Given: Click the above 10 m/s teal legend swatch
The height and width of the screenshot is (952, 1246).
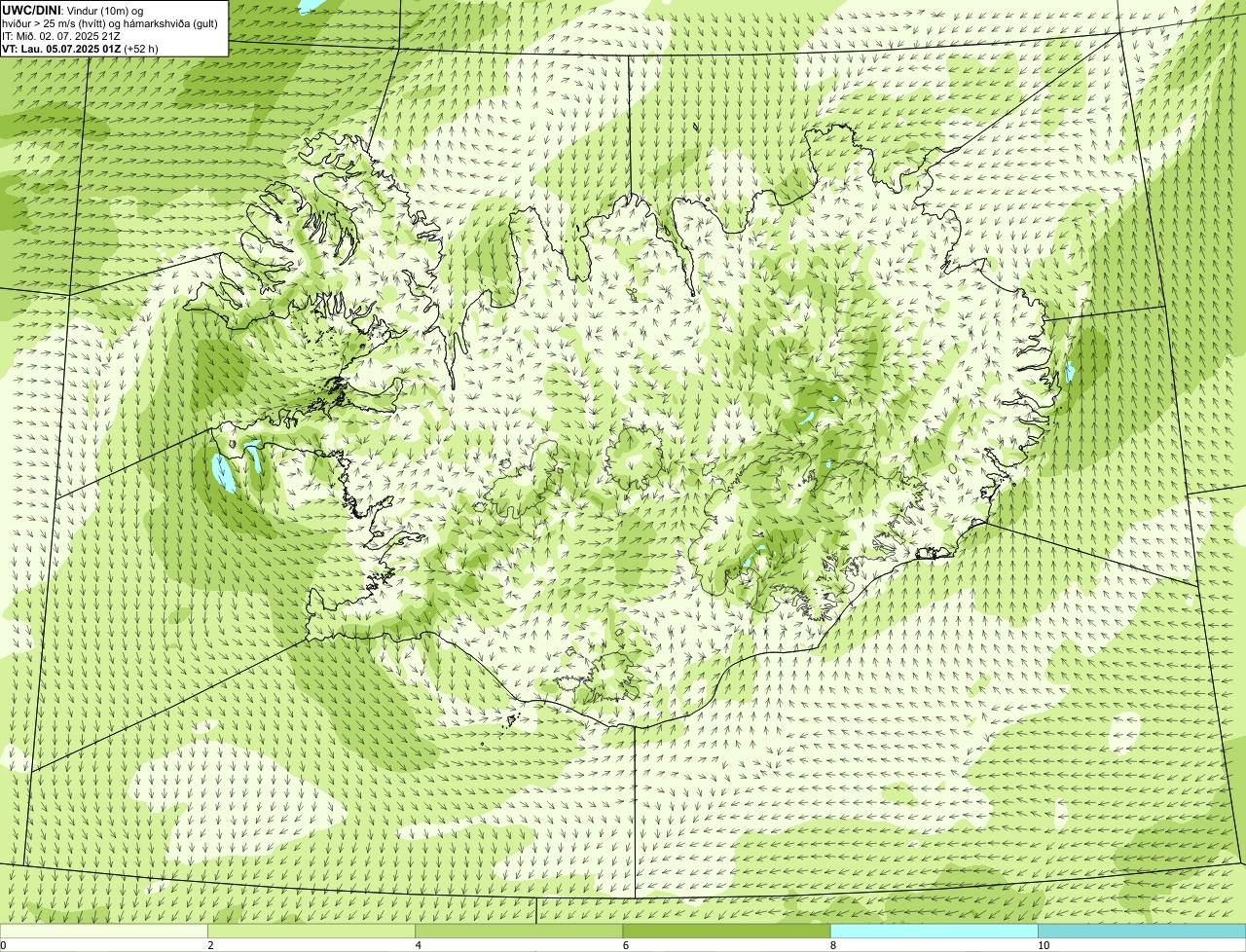Looking at the screenshot, I should coord(1142,932).
